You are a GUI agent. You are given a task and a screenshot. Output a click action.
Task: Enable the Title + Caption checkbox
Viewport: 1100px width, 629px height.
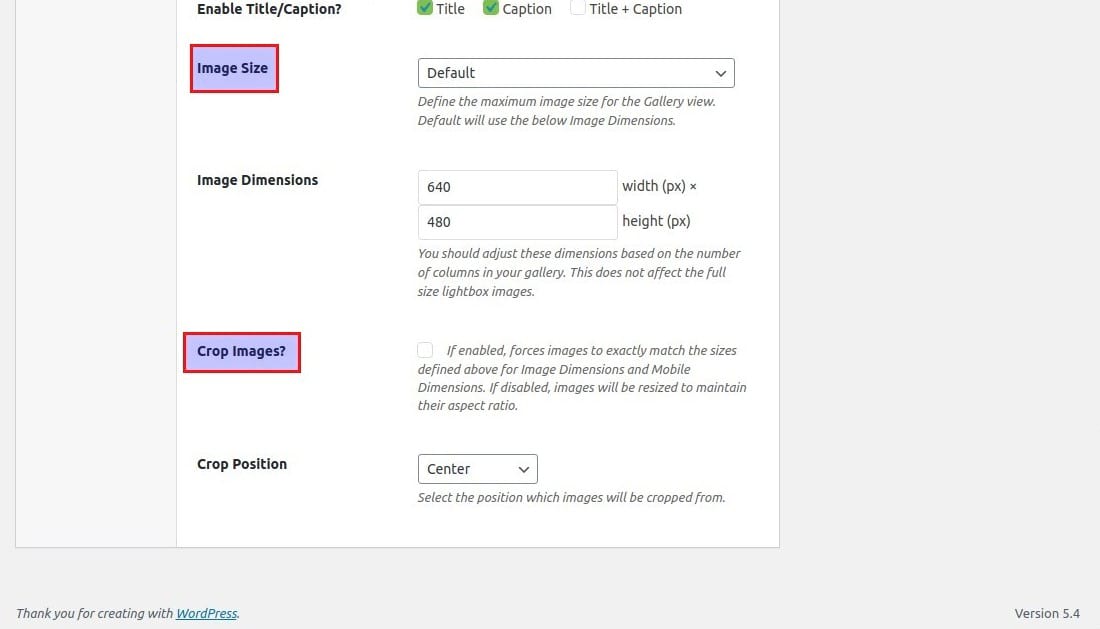coord(578,8)
